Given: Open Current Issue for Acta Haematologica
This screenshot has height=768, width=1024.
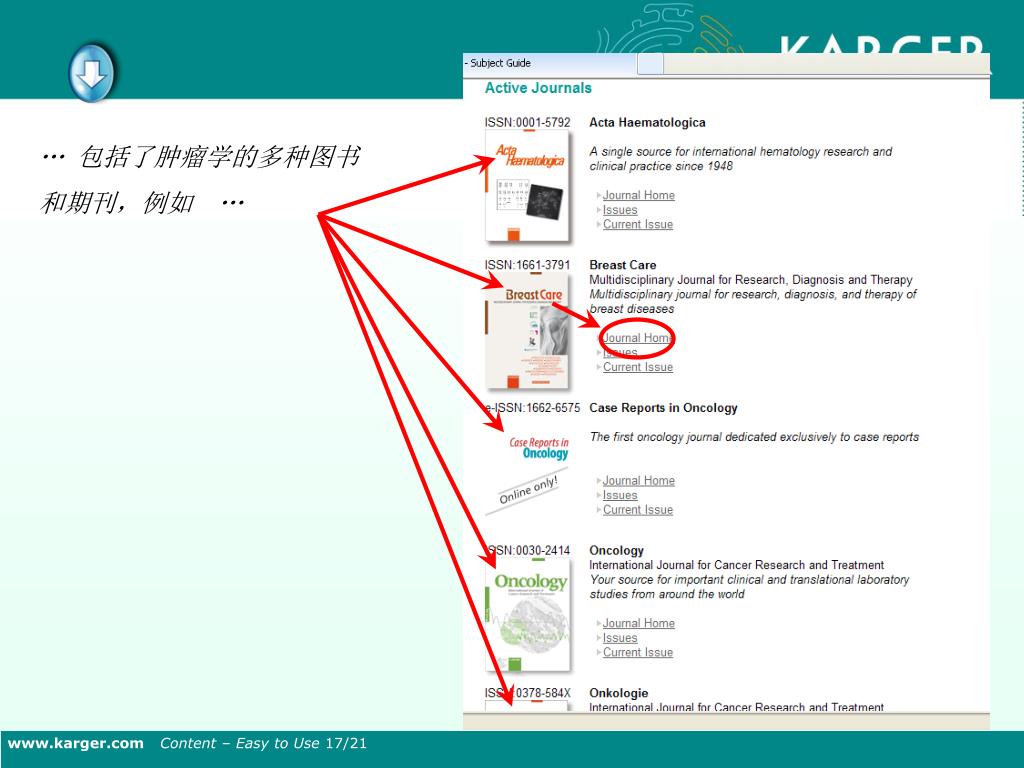Looking at the screenshot, I should [638, 224].
